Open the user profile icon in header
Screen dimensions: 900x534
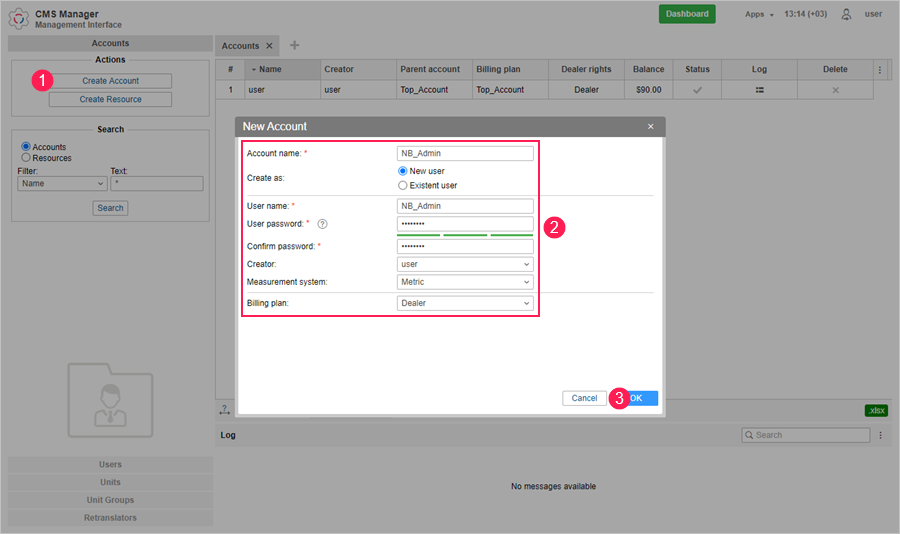click(847, 14)
